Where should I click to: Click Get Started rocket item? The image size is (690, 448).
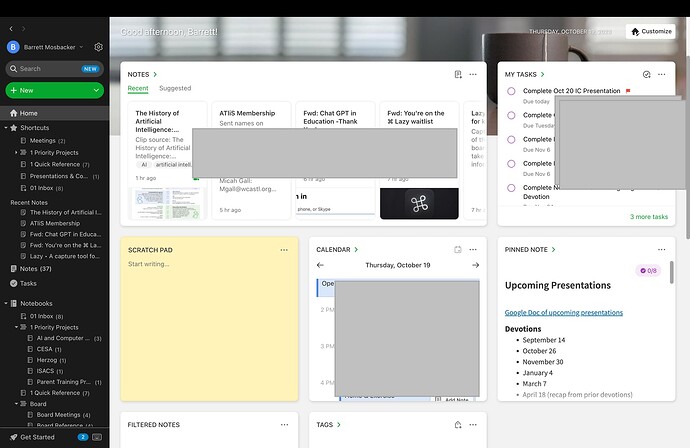point(32,437)
